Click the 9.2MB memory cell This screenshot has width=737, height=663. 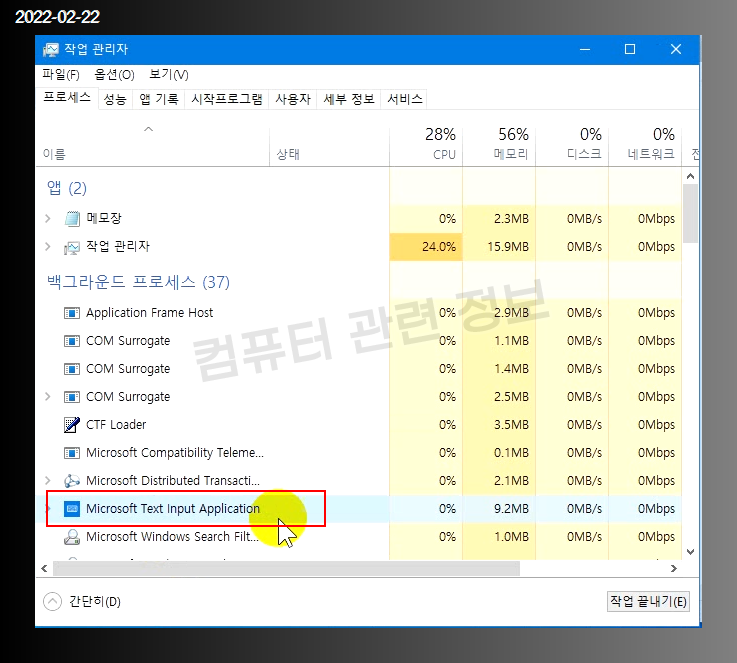(499, 509)
